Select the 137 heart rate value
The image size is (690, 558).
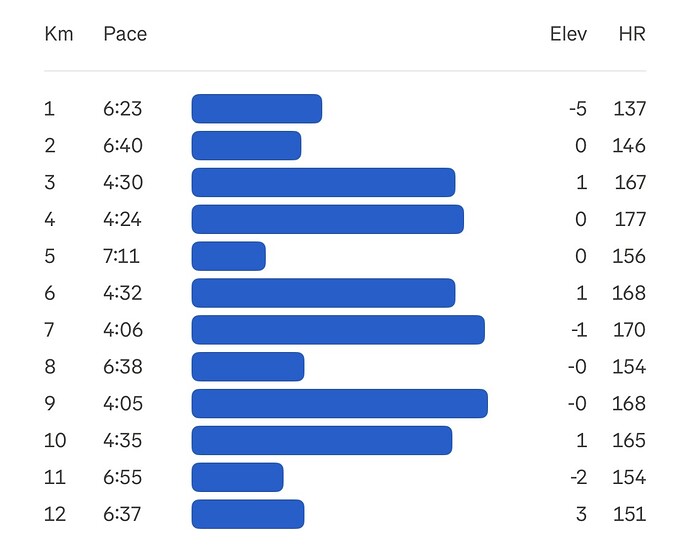tap(629, 109)
